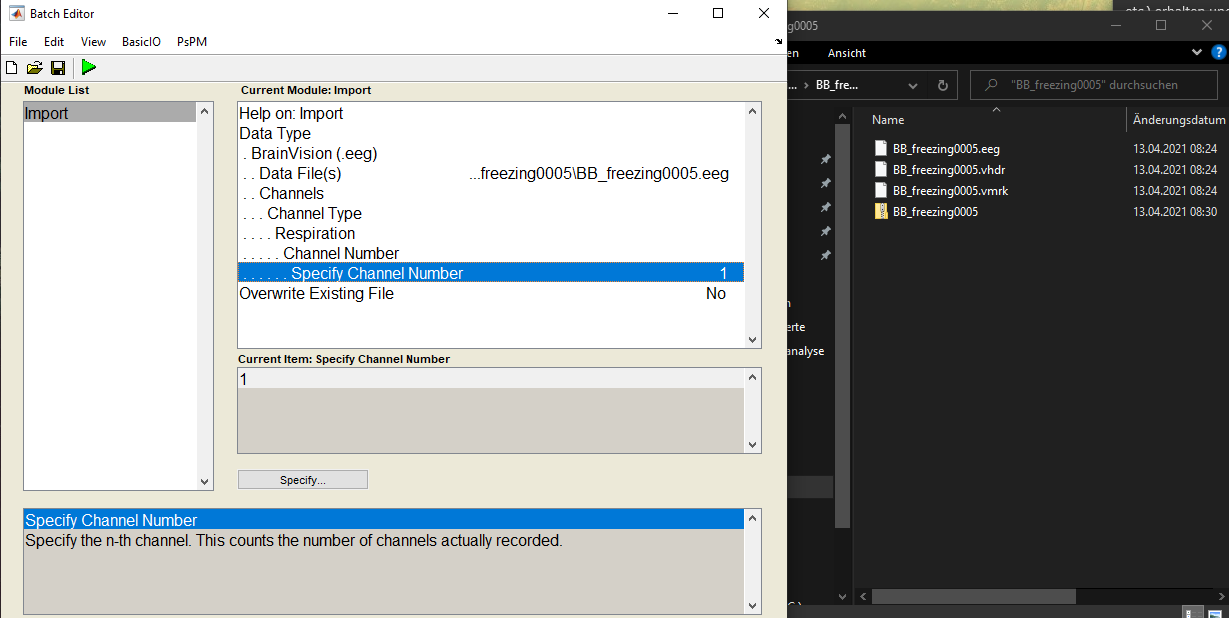Viewport: 1229px width, 618px height.
Task: Open an existing batch file
Action: 34,67
